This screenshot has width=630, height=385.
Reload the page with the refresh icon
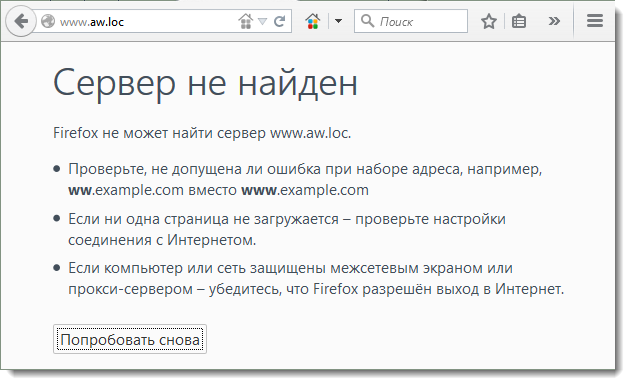(x=280, y=21)
